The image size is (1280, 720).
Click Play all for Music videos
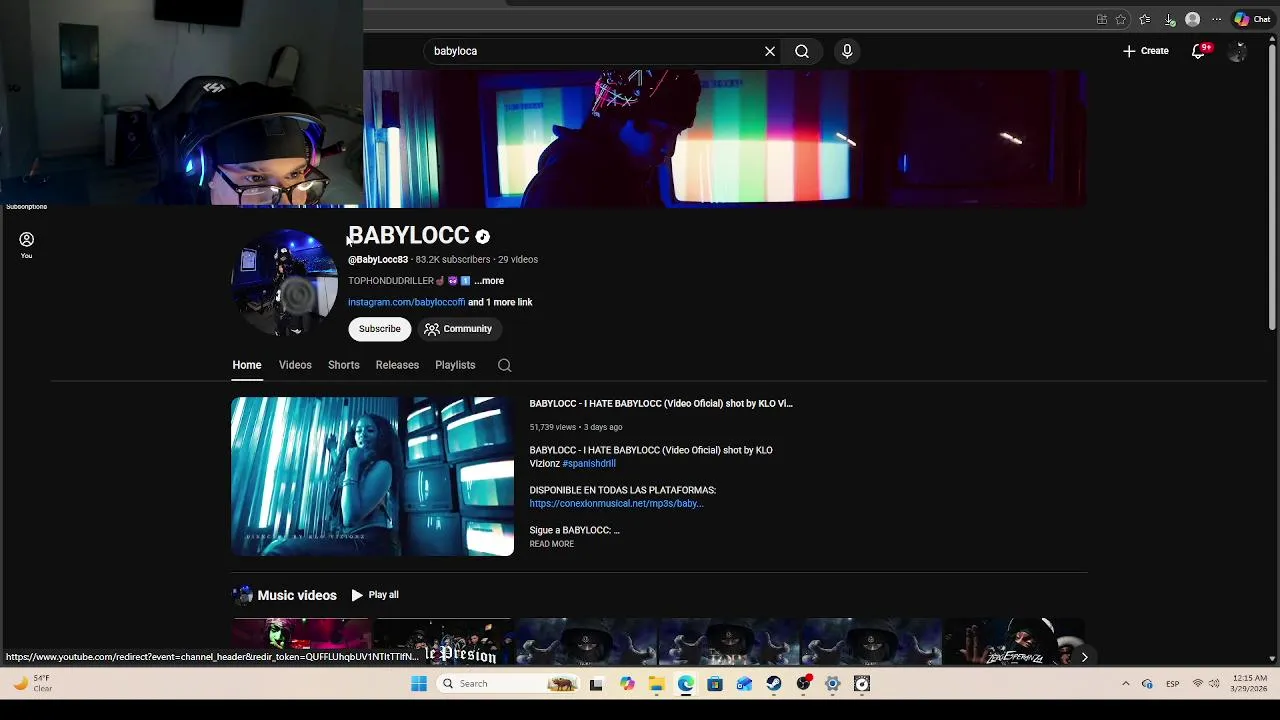pyautogui.click(x=375, y=595)
